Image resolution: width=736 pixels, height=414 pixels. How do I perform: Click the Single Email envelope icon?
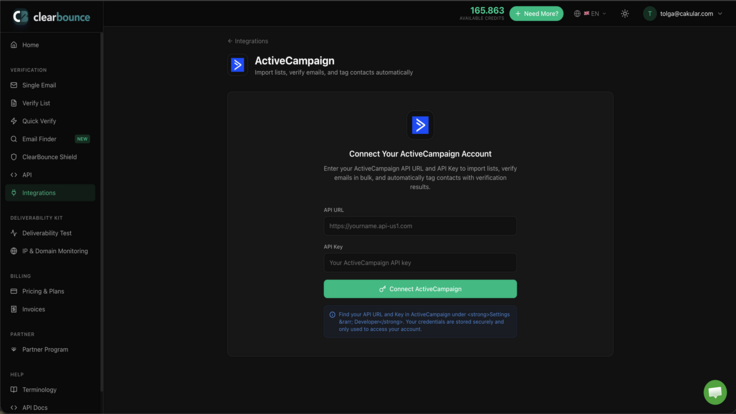(14, 85)
